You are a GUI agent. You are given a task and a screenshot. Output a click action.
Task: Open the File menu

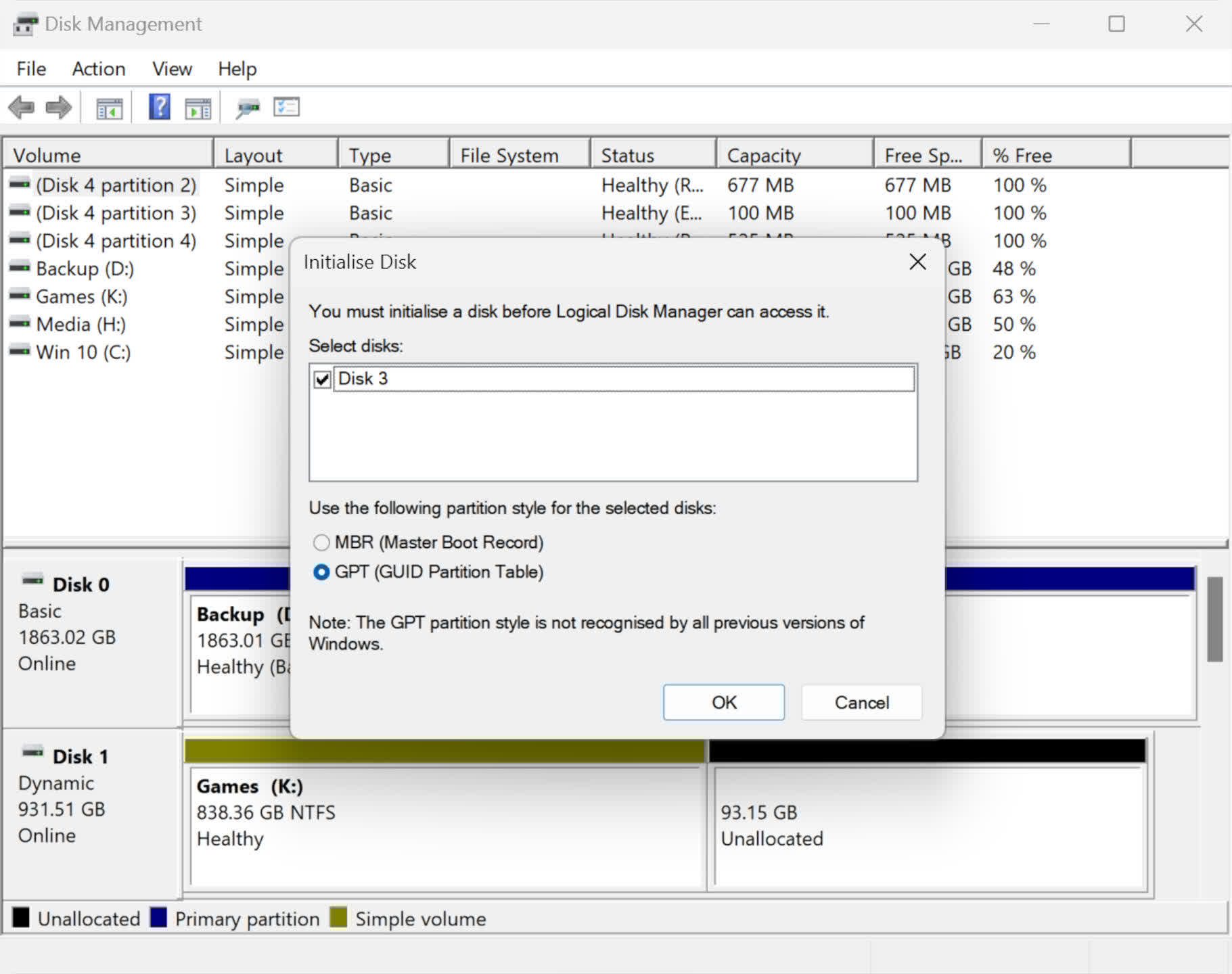(31, 69)
